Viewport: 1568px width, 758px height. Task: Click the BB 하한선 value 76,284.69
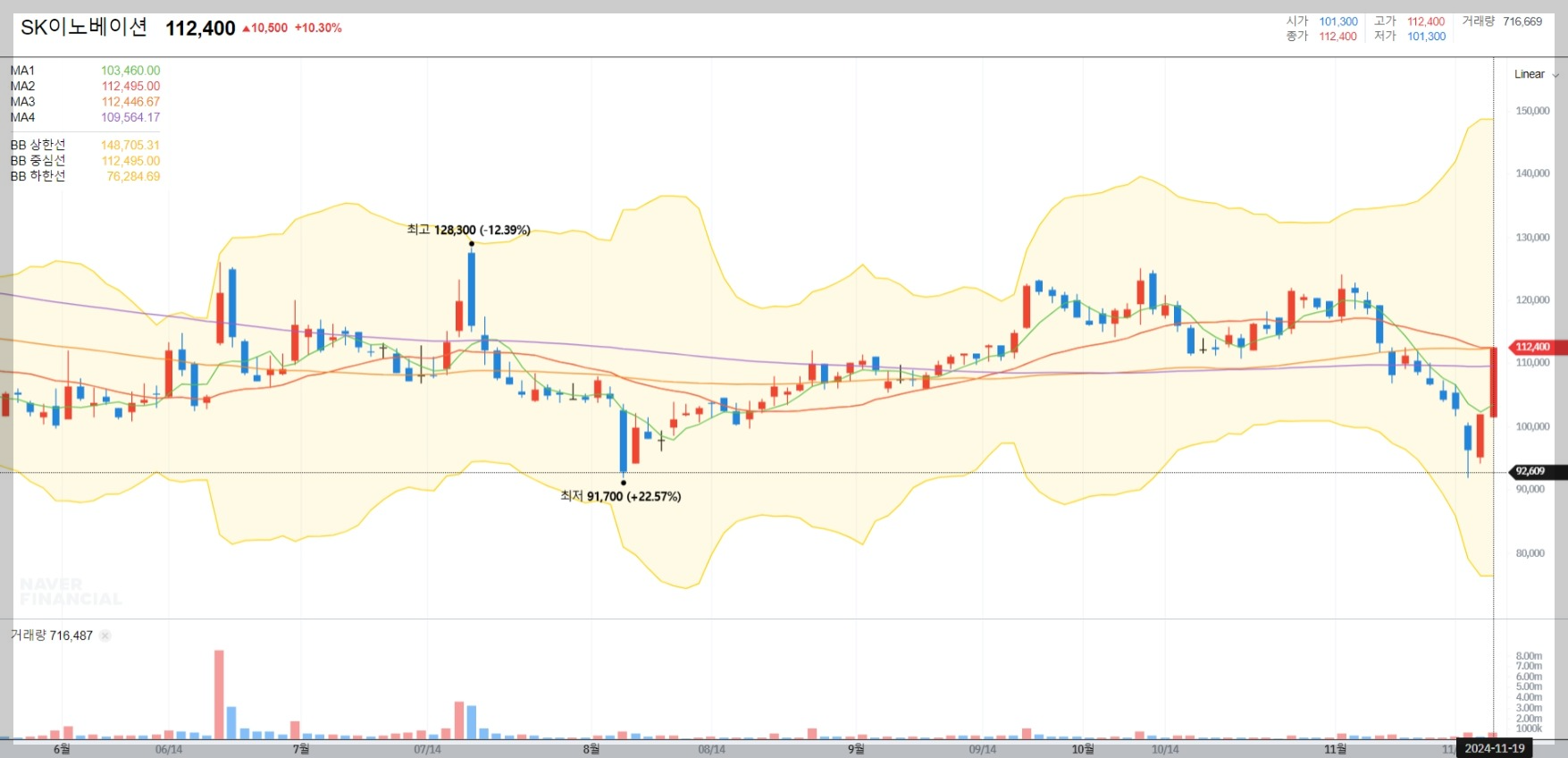click(133, 176)
